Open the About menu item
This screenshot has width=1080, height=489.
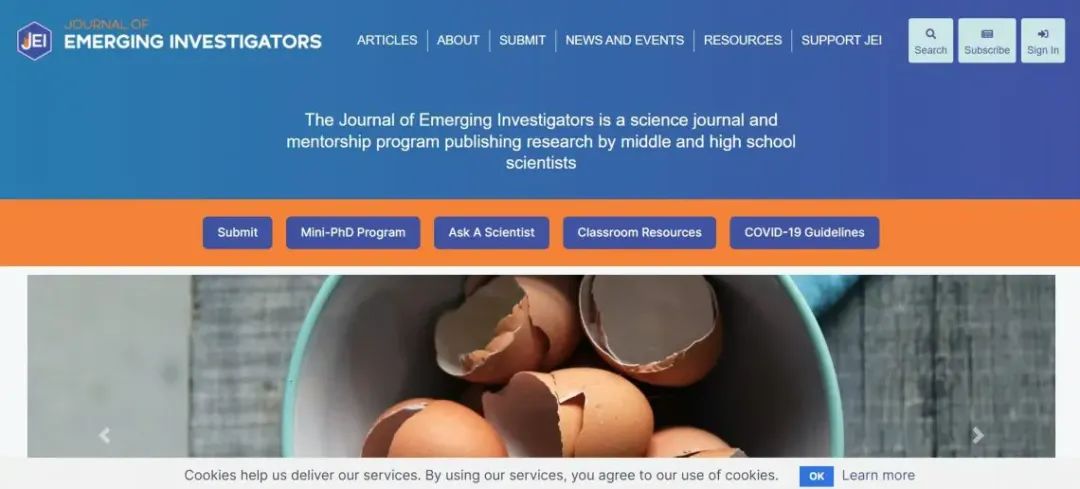click(x=458, y=40)
